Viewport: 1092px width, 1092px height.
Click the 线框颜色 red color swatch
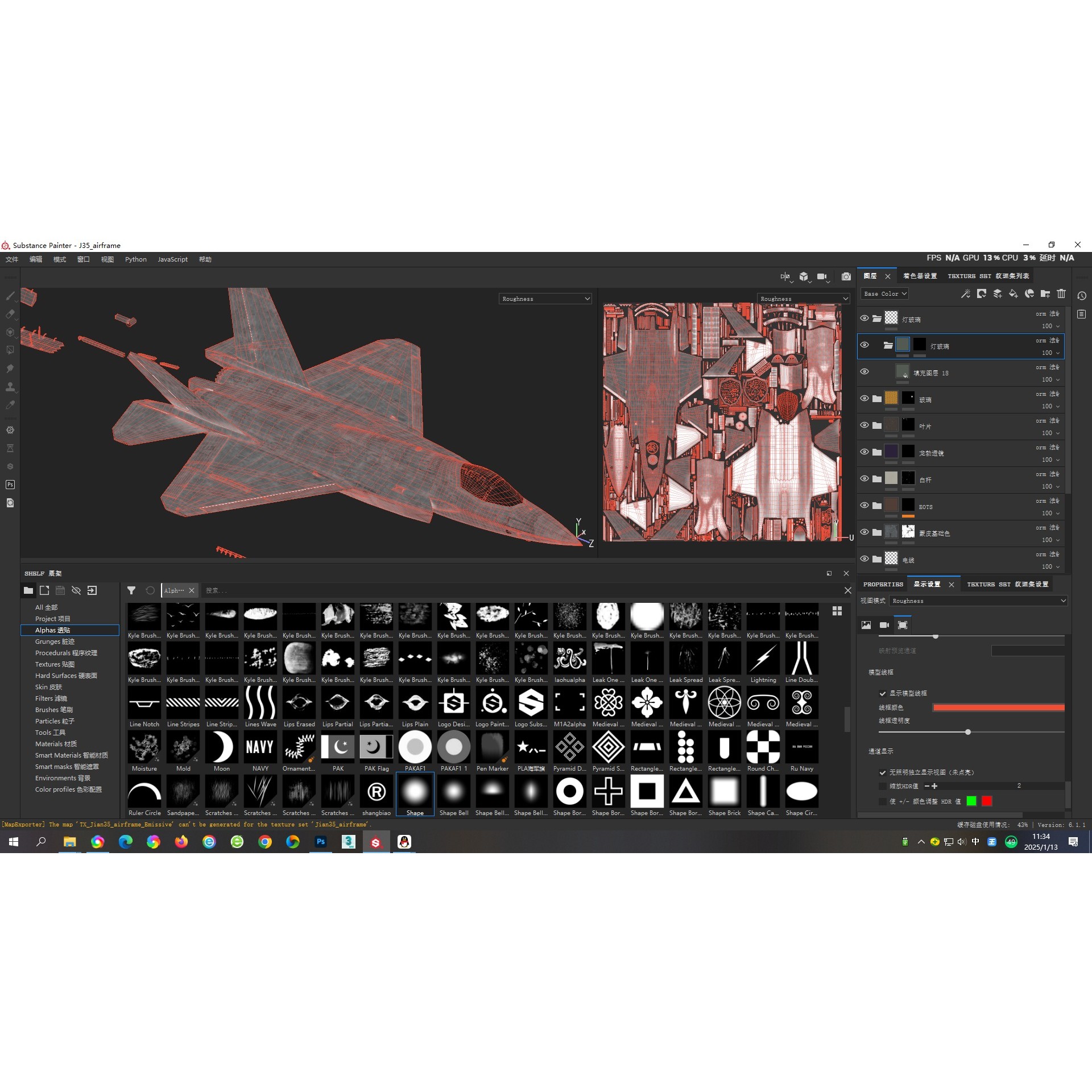pyautogui.click(x=999, y=707)
